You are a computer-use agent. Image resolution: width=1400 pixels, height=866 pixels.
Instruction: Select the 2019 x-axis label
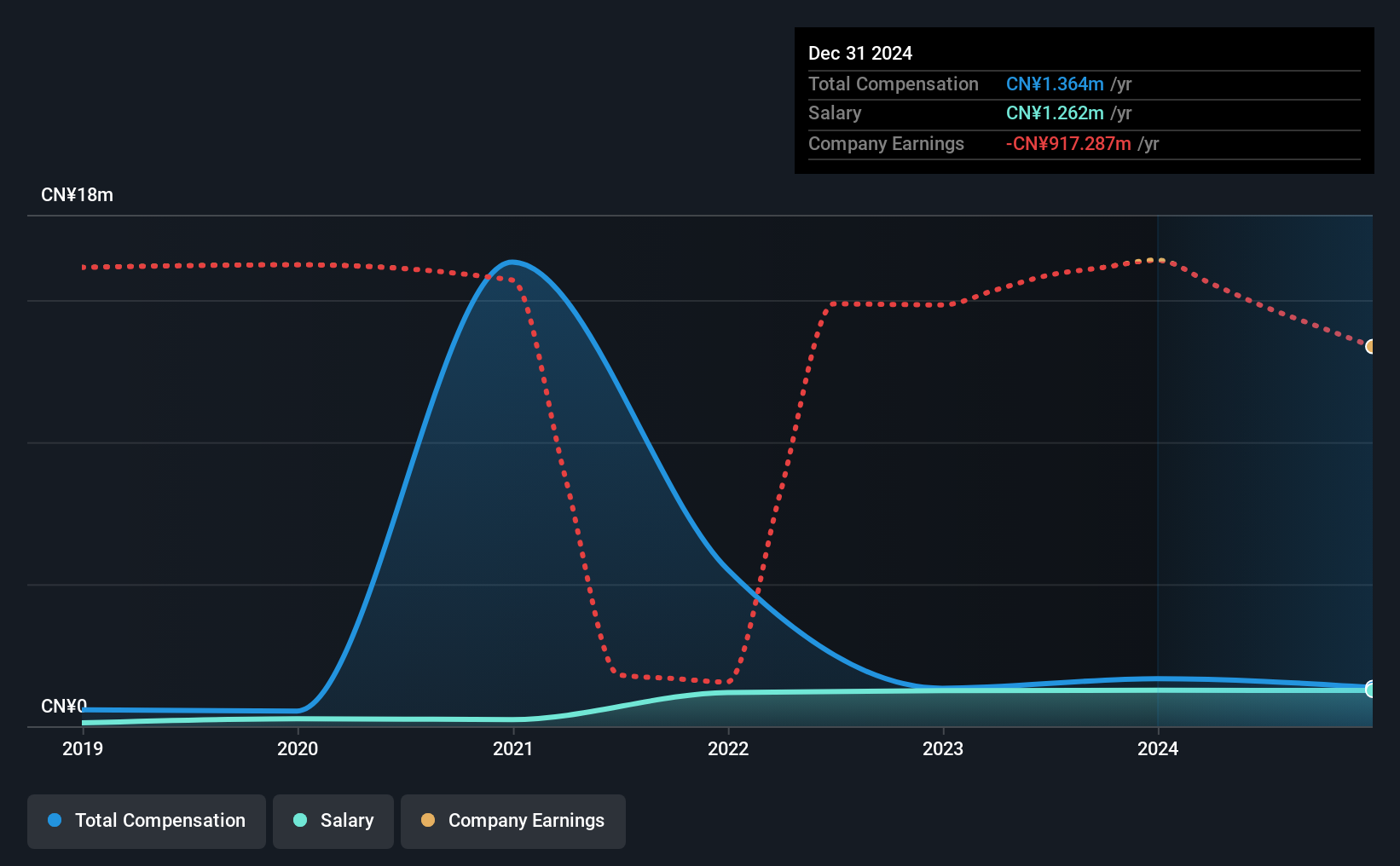pyautogui.click(x=83, y=748)
